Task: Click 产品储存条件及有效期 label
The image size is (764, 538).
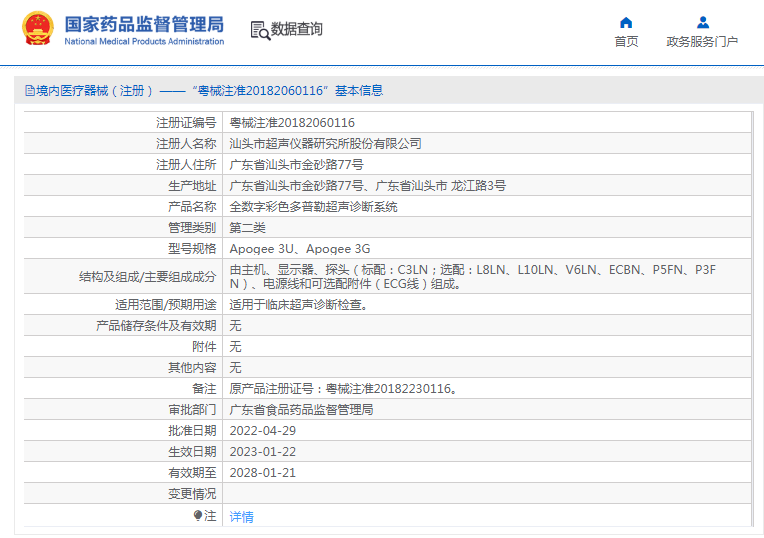Action: click(156, 326)
